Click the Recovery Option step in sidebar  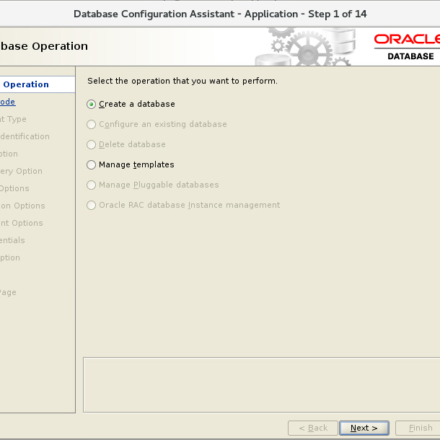(21, 171)
